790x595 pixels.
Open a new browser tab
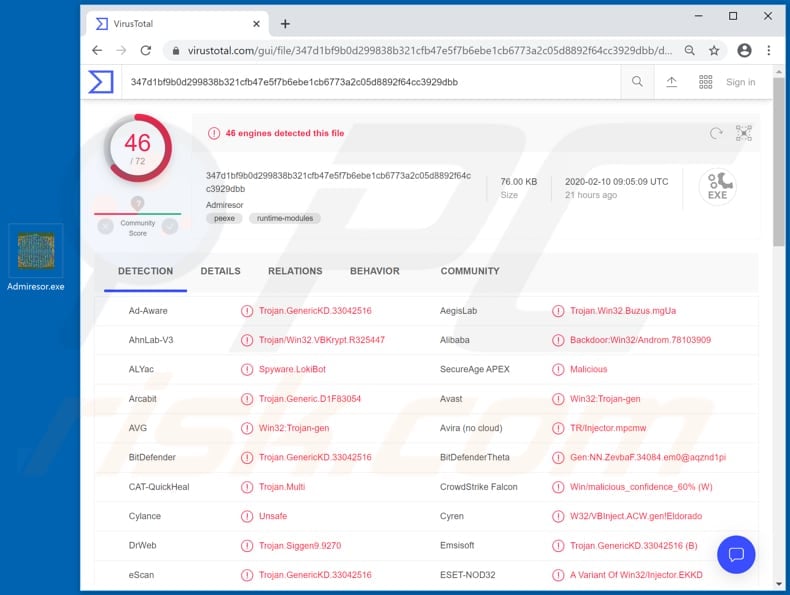point(285,24)
